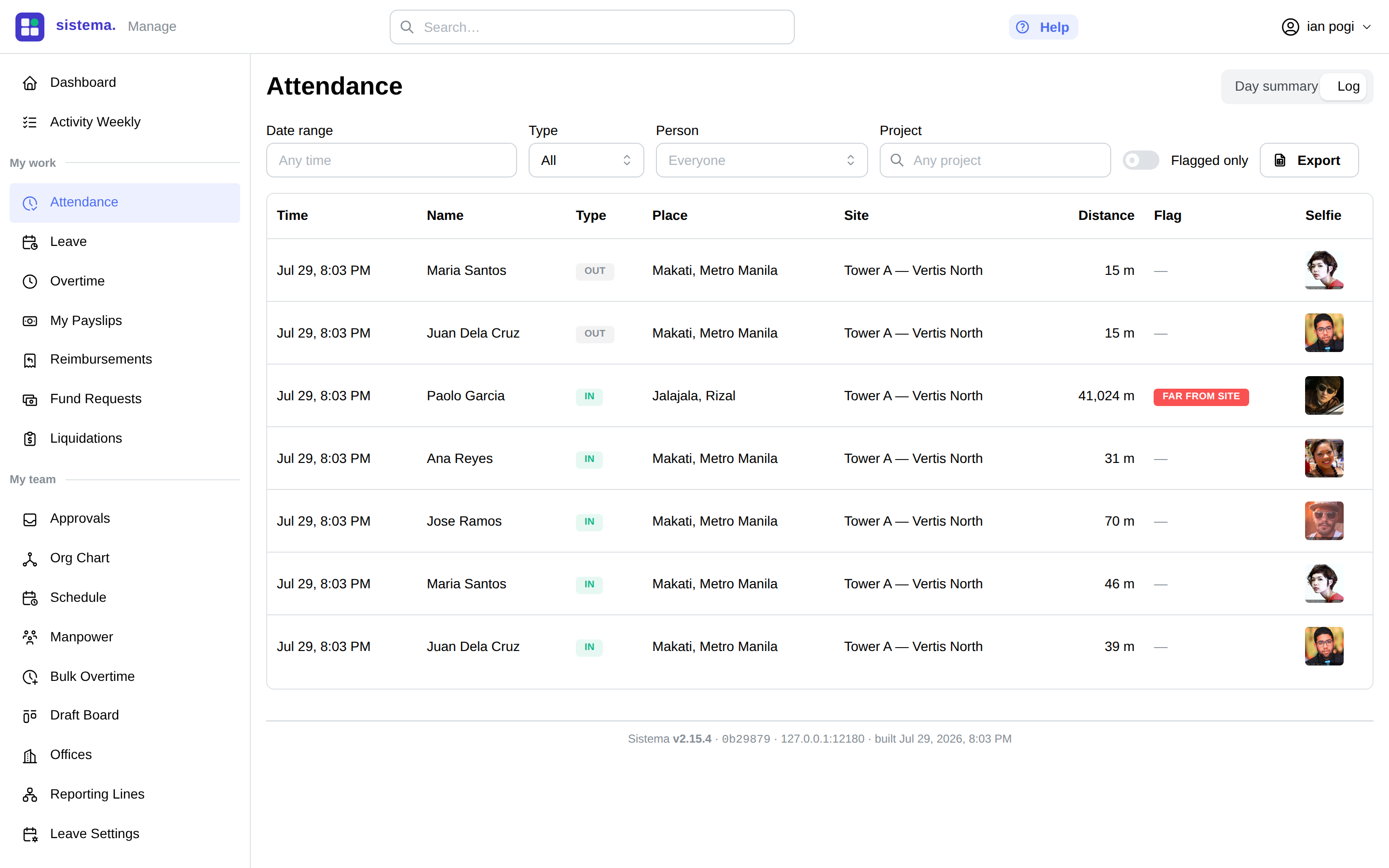Click the Distance column header
The width and height of the screenshot is (1389, 868).
pyautogui.click(x=1105, y=215)
